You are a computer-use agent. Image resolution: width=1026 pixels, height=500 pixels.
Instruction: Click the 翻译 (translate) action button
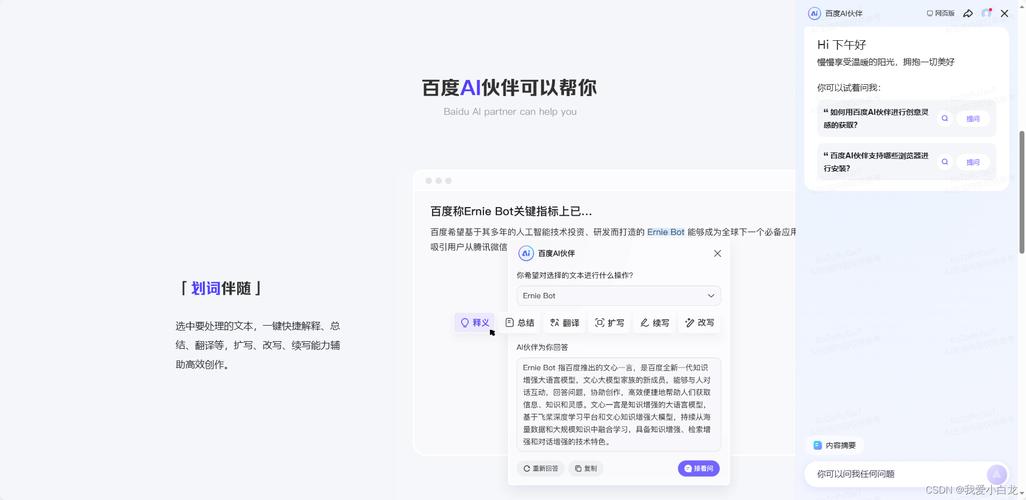click(x=565, y=323)
